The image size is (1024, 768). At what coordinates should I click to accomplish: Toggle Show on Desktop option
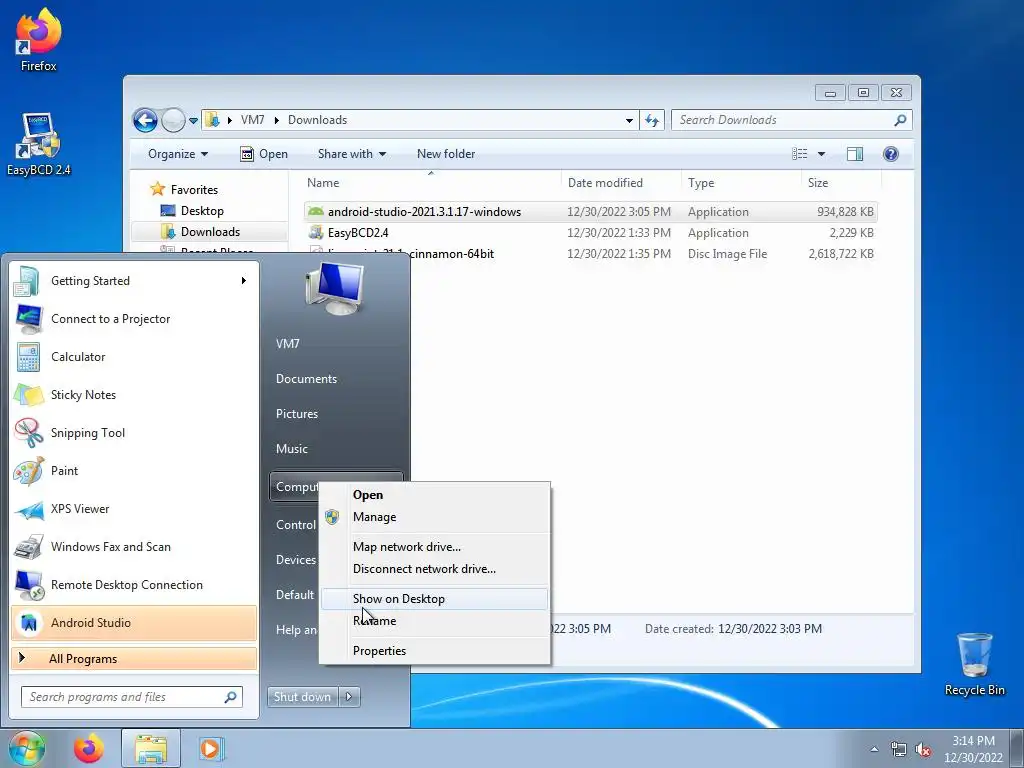[435, 599]
